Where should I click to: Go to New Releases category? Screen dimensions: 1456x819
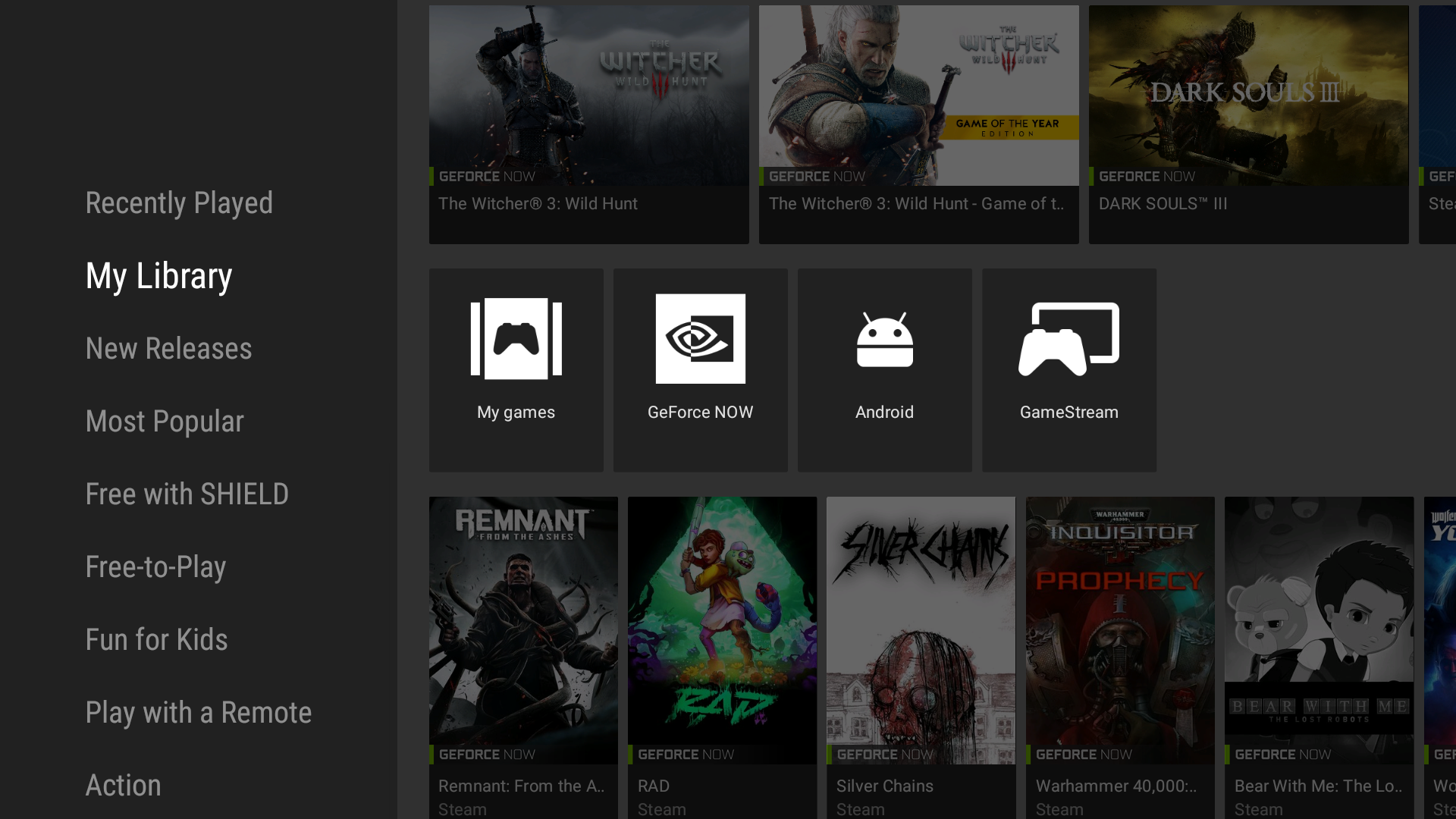pyautogui.click(x=168, y=349)
